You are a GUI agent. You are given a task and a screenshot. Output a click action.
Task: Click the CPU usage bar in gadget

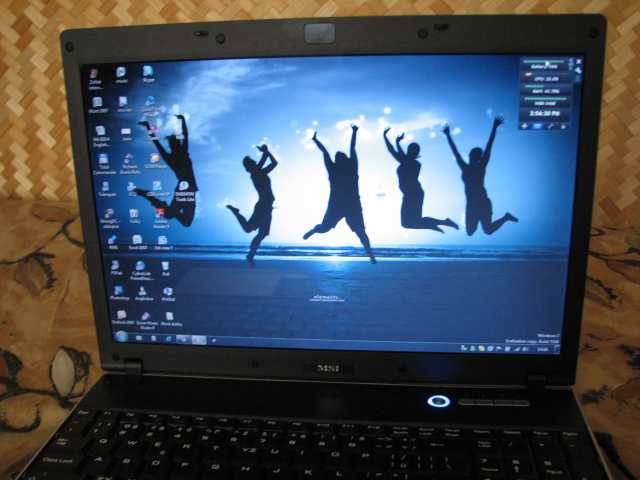point(544,78)
